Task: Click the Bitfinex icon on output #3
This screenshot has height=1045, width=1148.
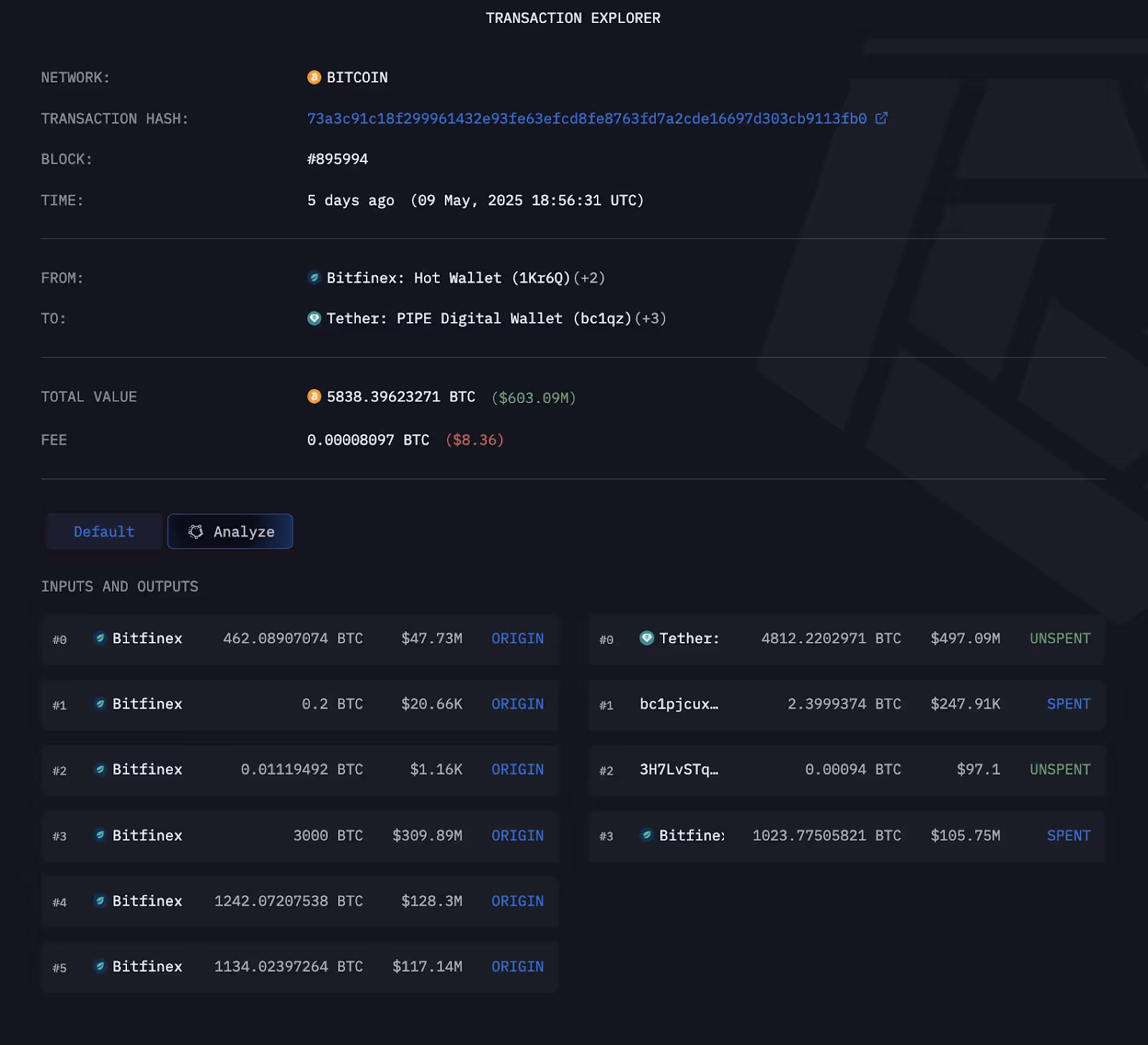Action: tap(646, 836)
